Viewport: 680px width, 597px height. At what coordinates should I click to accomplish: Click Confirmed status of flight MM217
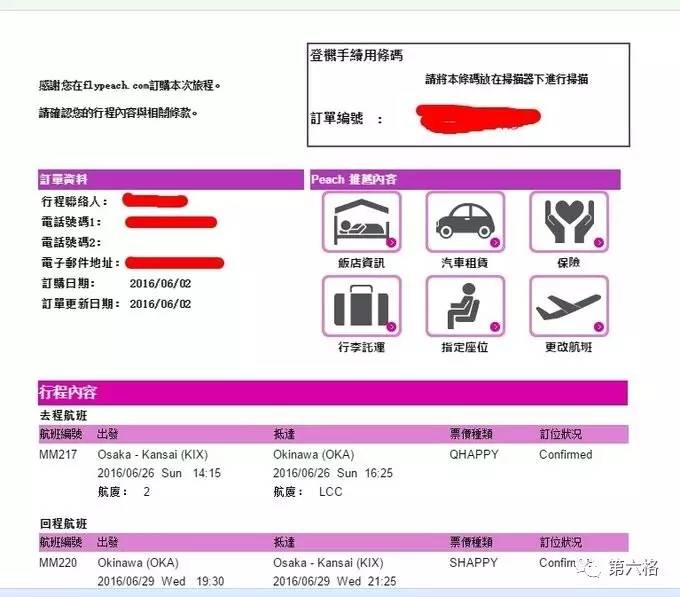tap(566, 454)
